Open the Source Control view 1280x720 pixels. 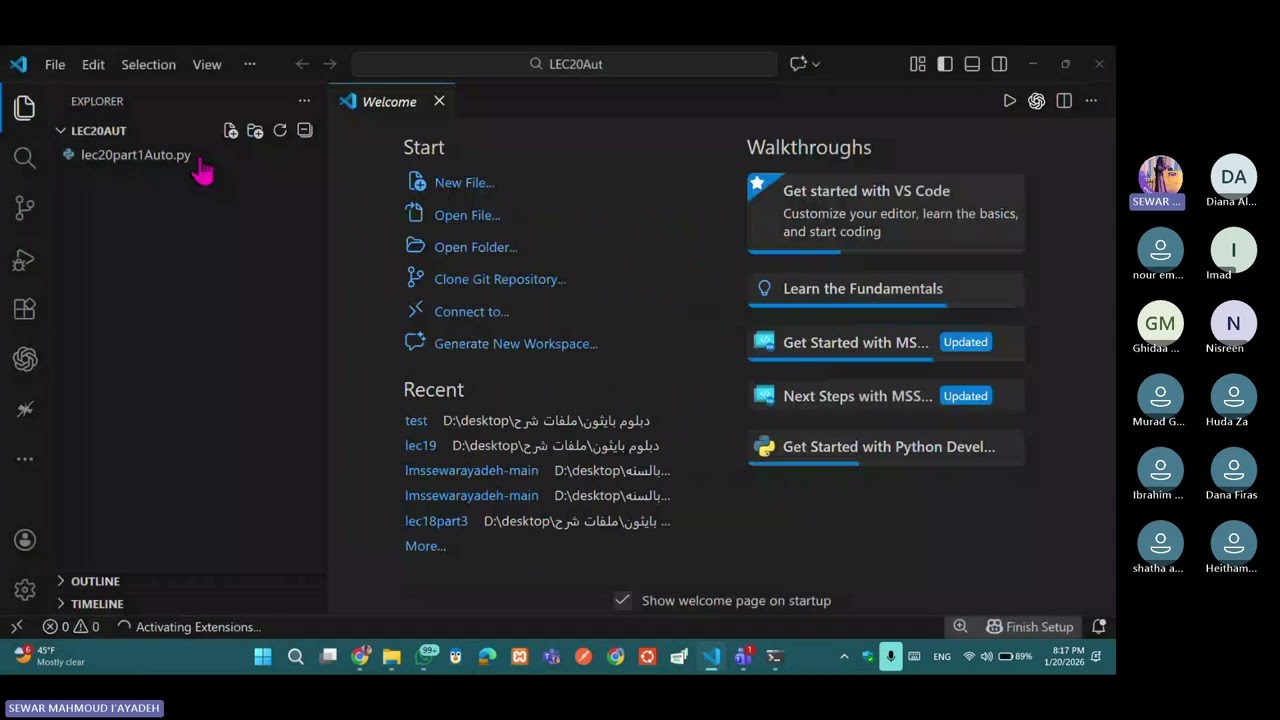[25, 208]
